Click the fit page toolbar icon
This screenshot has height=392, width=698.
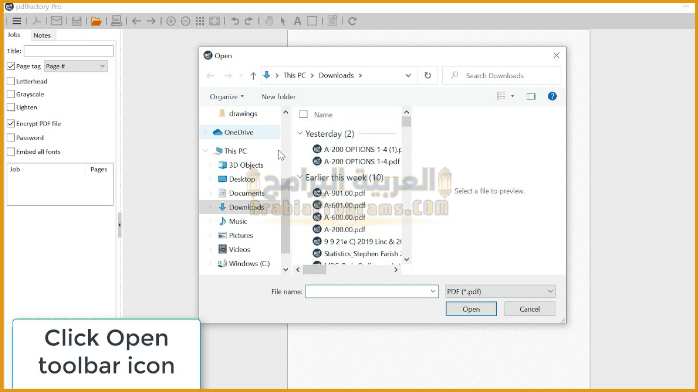tap(215, 21)
